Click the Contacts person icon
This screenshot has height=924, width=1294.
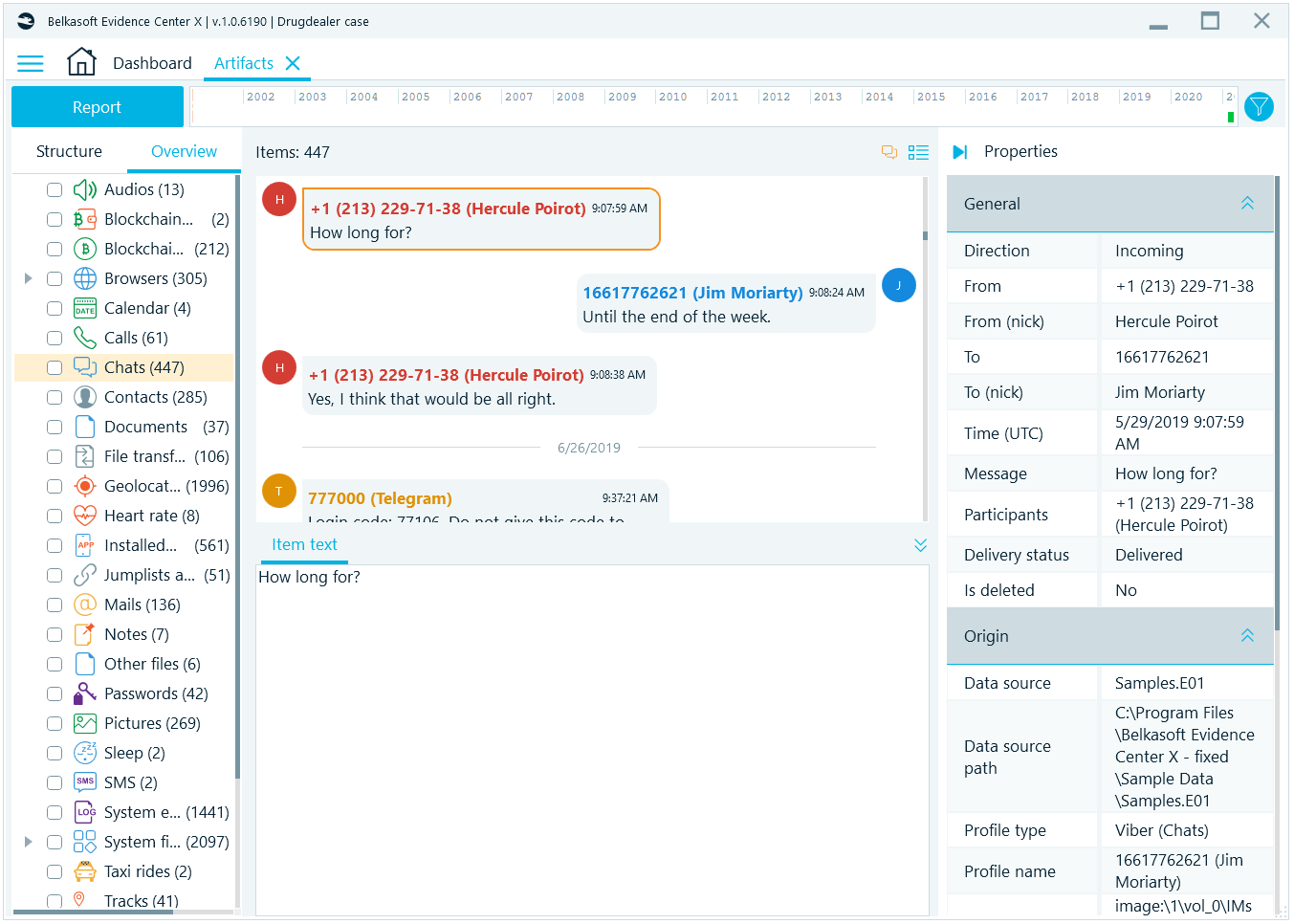(x=85, y=397)
